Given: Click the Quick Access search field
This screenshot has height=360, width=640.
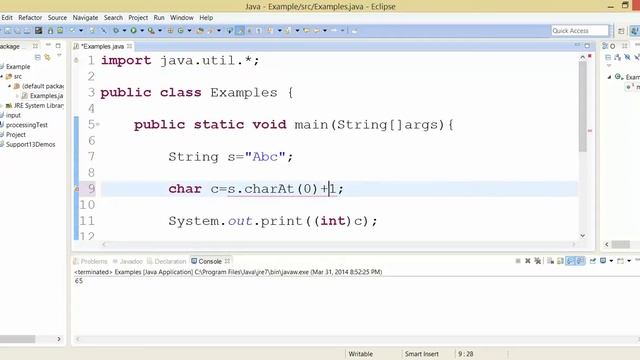Looking at the screenshot, I should 580,31.
